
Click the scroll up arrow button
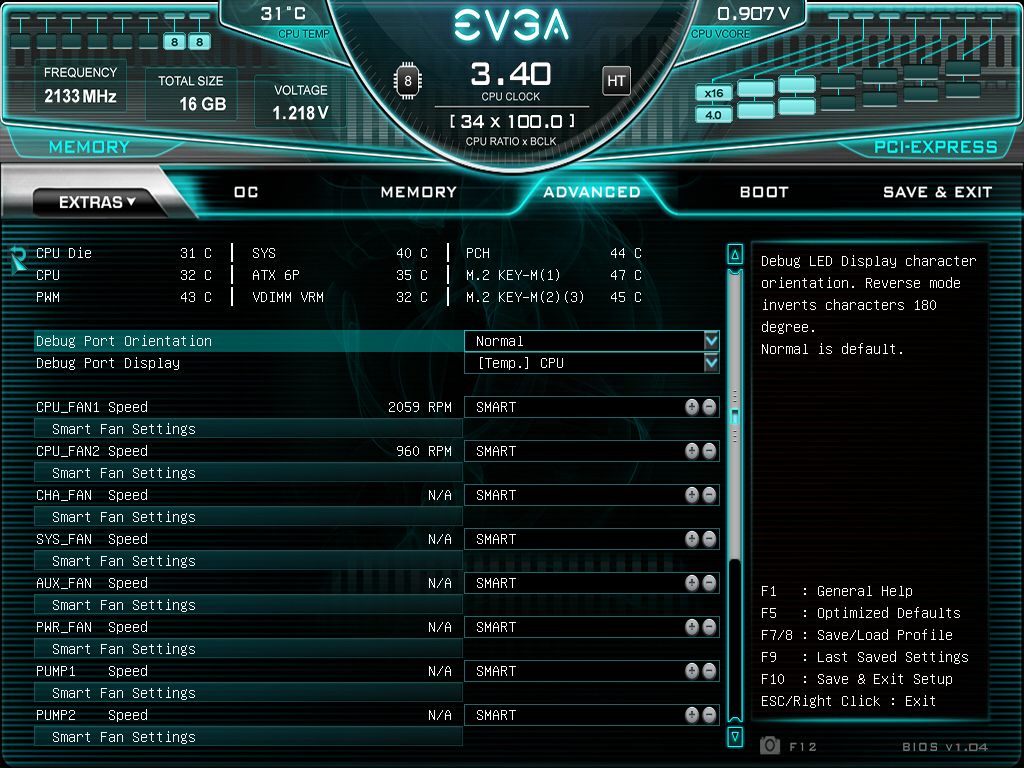point(735,255)
